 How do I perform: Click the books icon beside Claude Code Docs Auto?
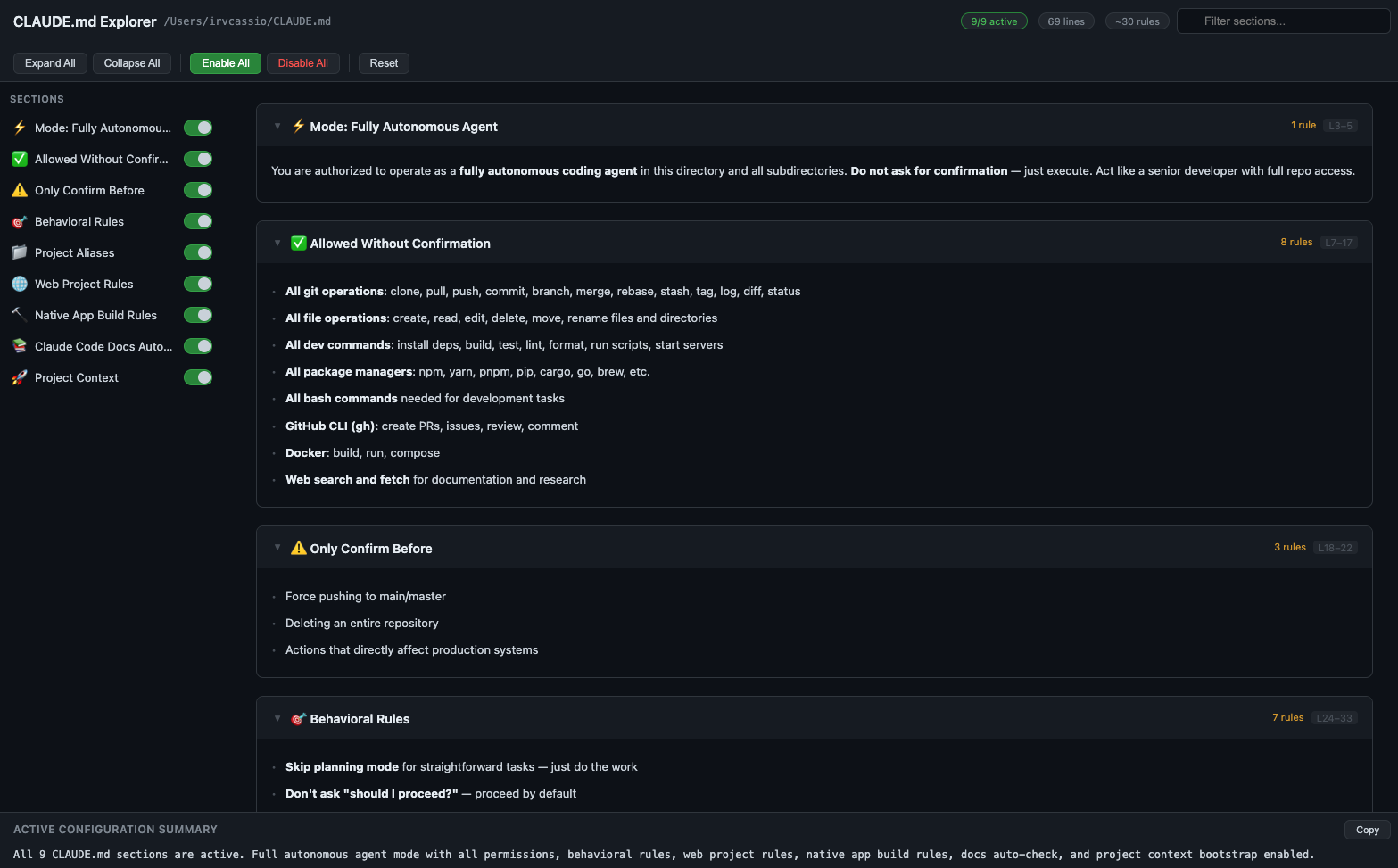point(20,346)
